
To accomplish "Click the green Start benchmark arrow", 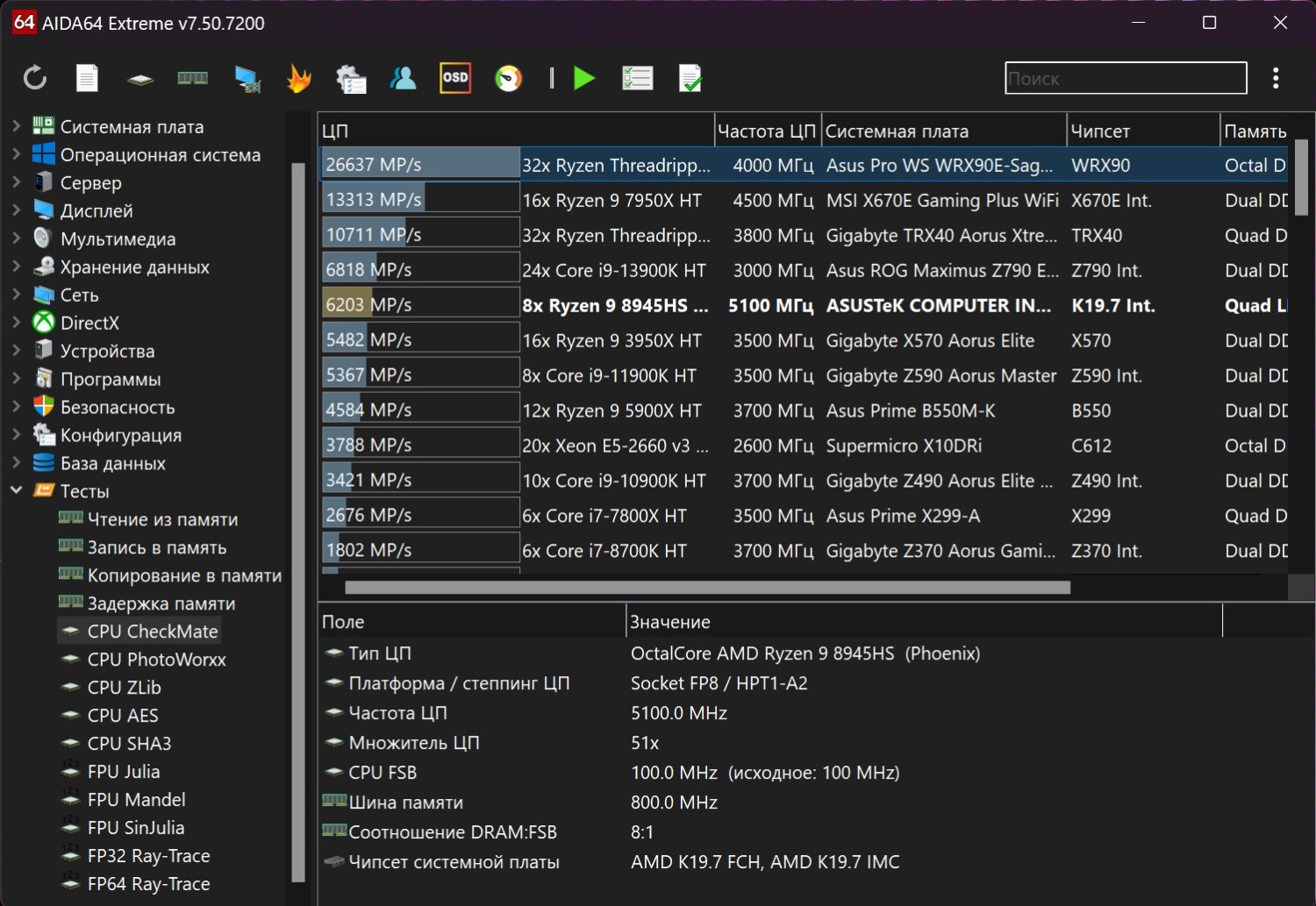I will pyautogui.click(x=584, y=78).
